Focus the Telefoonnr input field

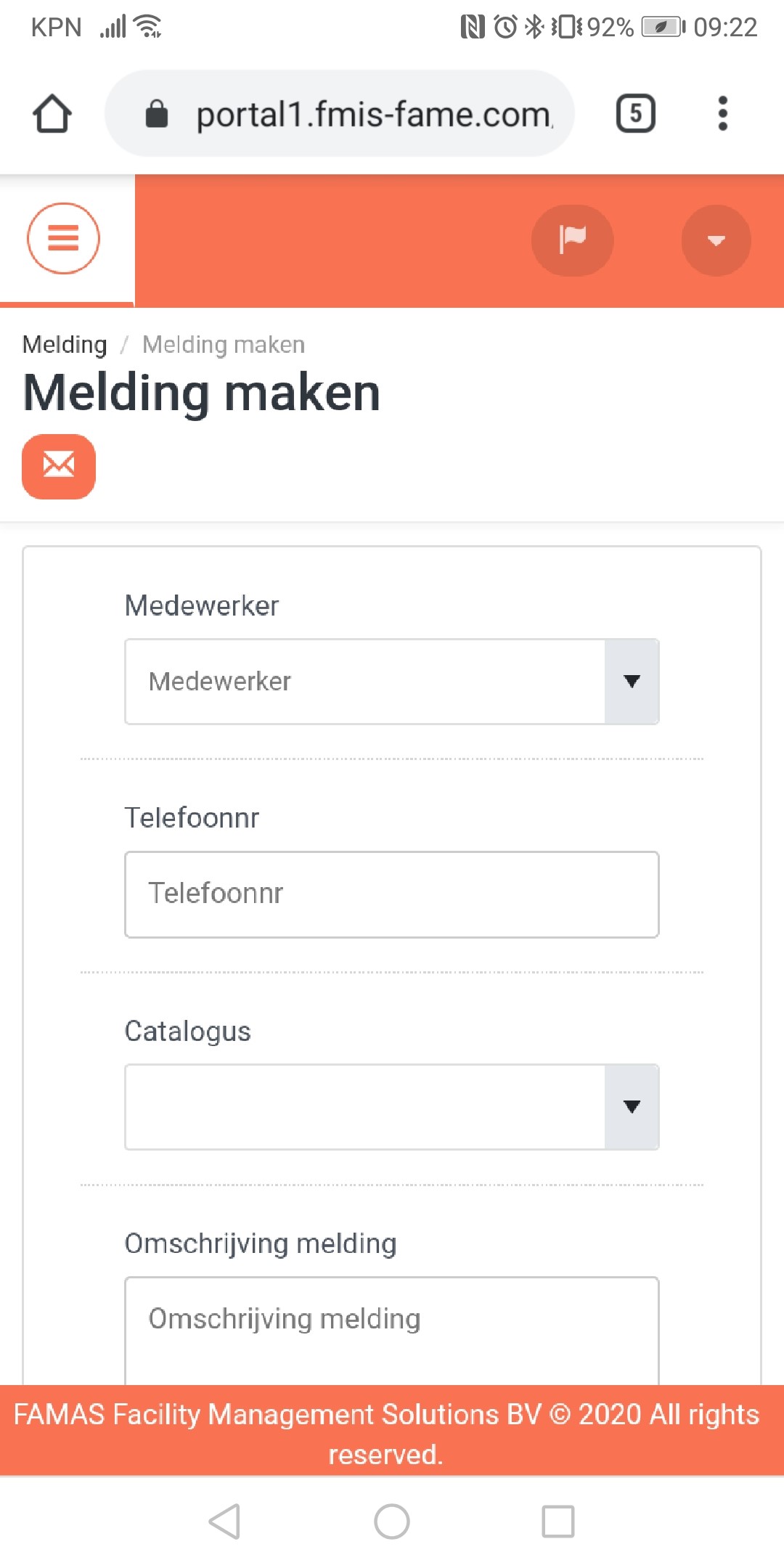392,894
